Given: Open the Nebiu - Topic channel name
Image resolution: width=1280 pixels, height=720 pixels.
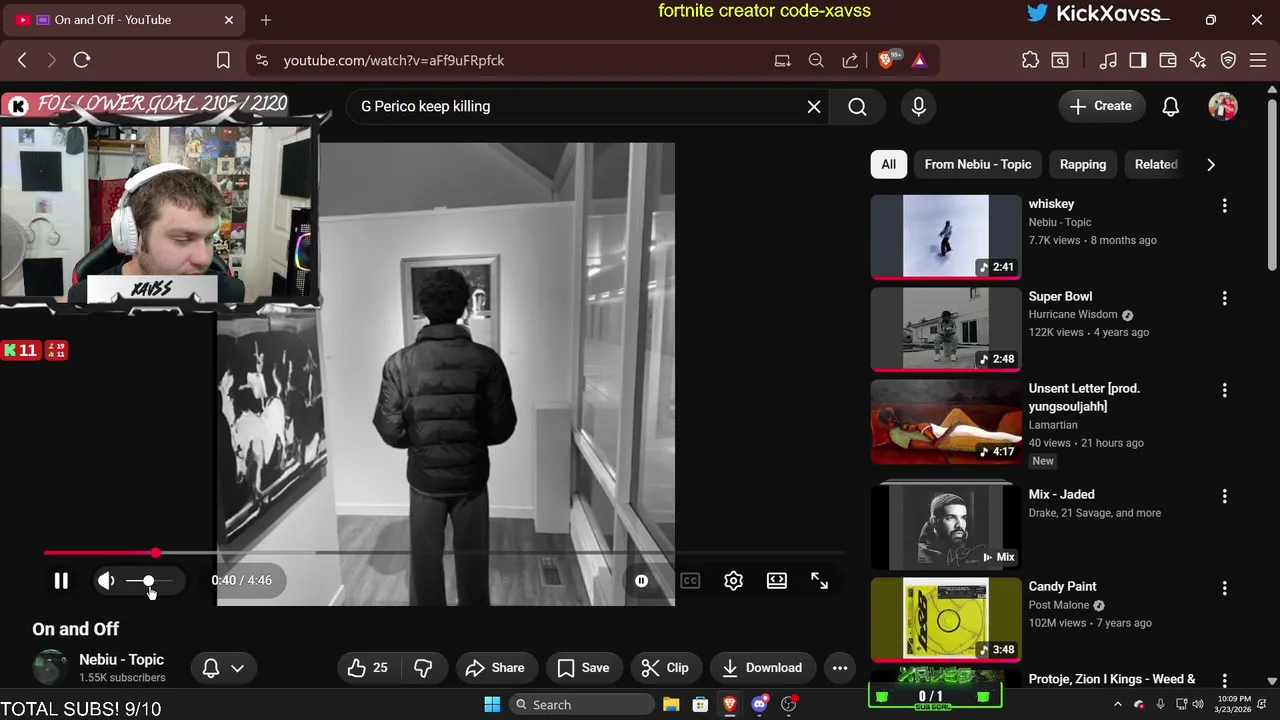Looking at the screenshot, I should click(121, 659).
